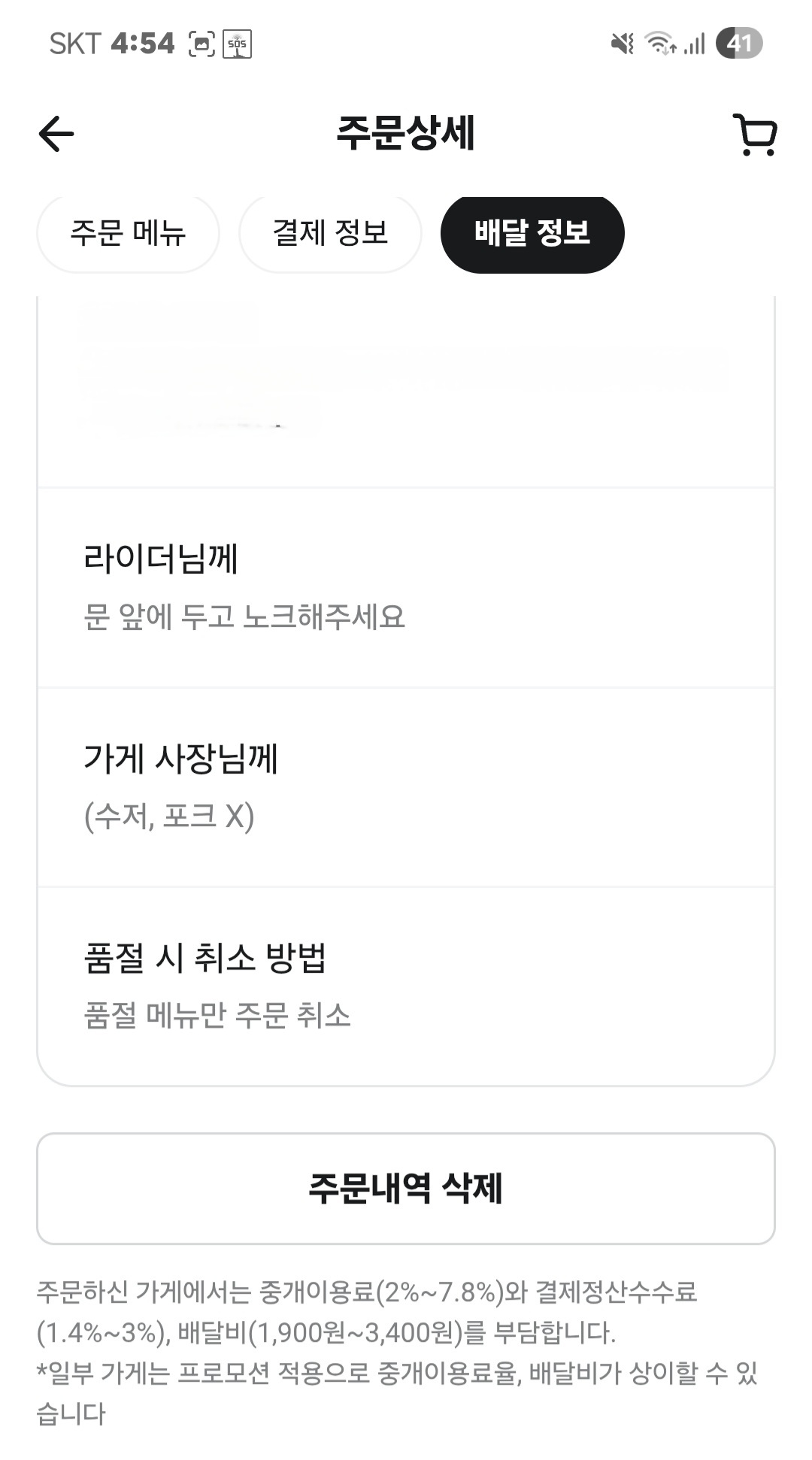Tap the clock showing 4:54
The width and height of the screenshot is (812, 1460).
[x=143, y=44]
